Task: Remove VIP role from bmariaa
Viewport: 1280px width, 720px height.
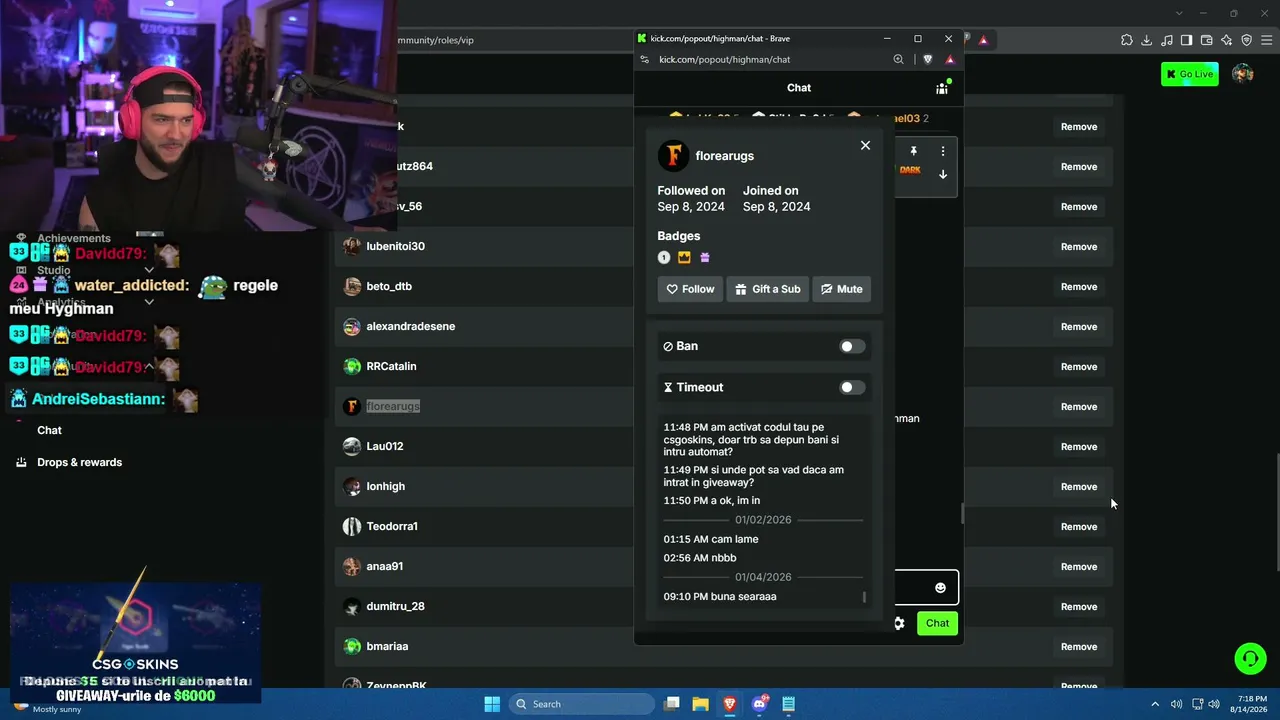Action: coord(1079,647)
